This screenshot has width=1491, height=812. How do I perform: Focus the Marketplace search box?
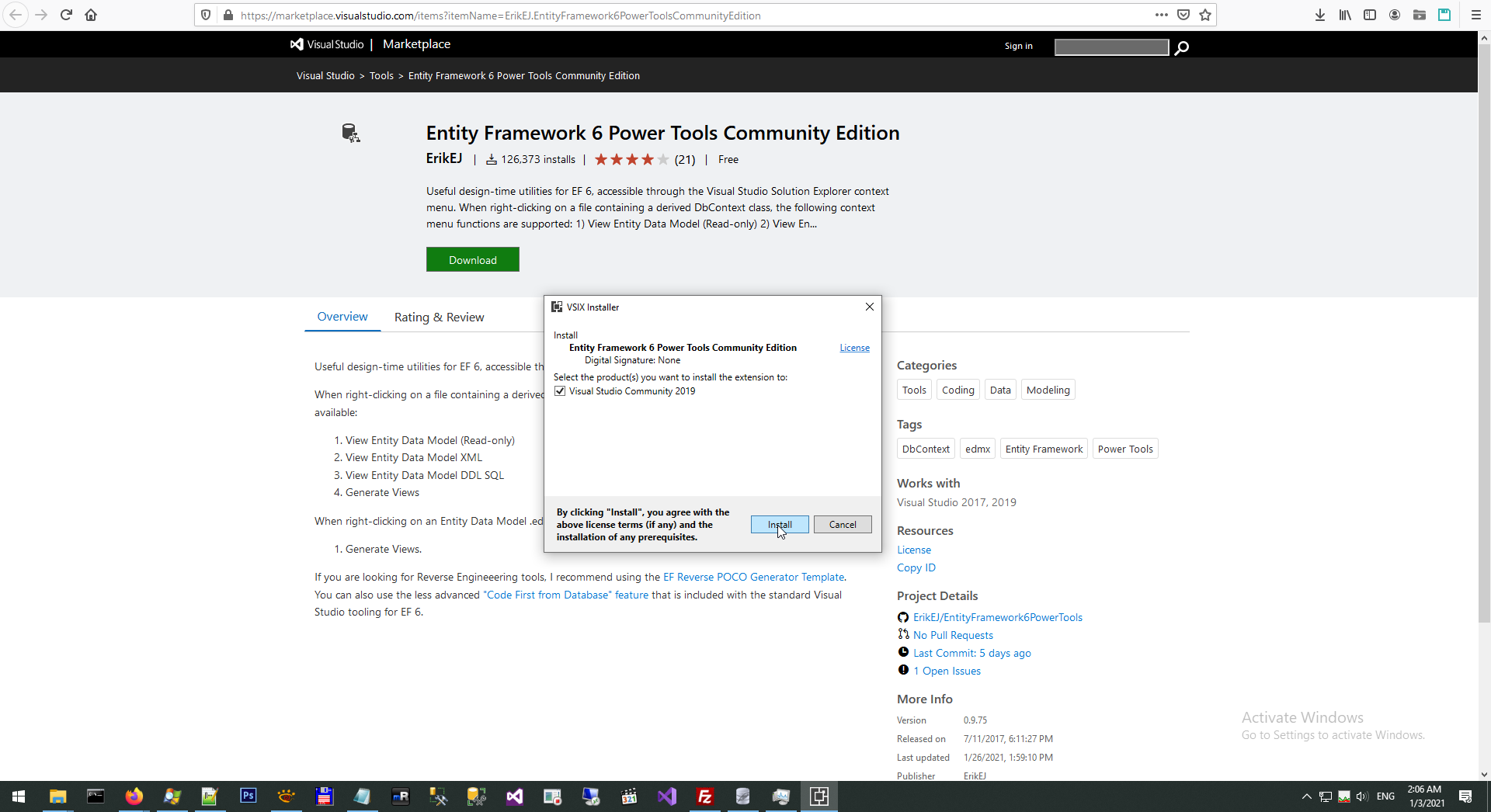click(1111, 47)
